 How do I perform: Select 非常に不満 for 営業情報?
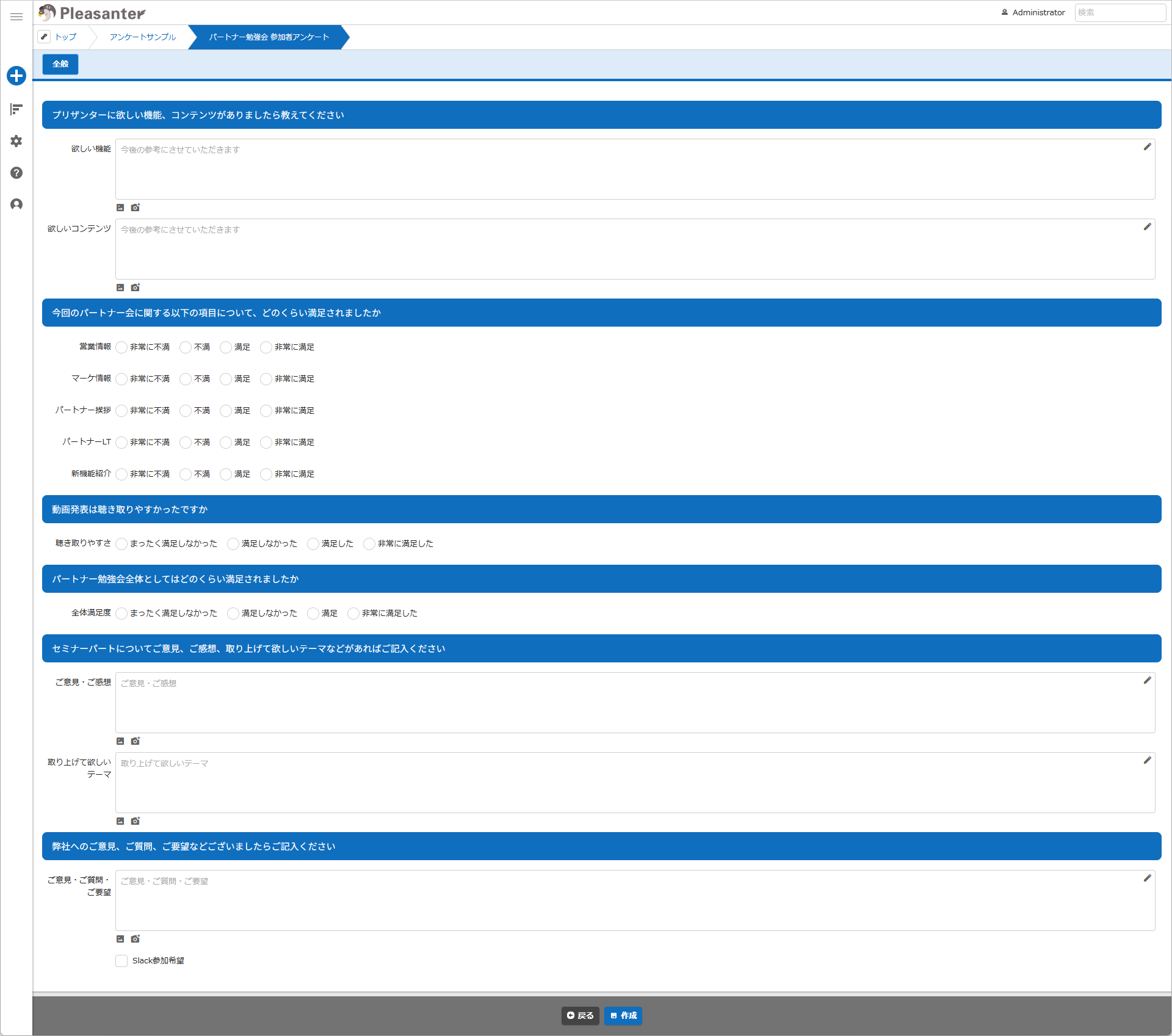pos(121,347)
